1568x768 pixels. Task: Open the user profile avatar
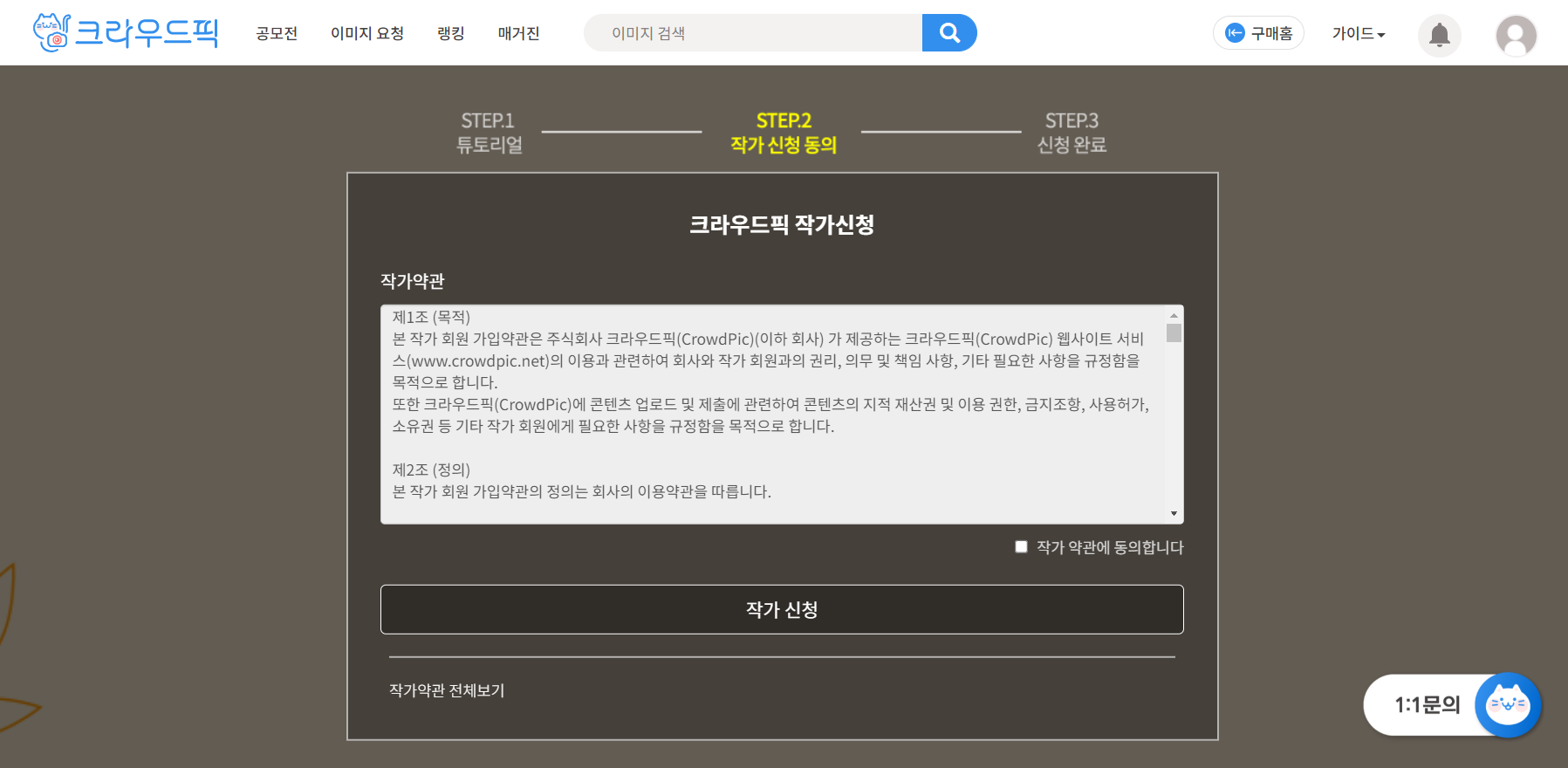[x=1517, y=36]
